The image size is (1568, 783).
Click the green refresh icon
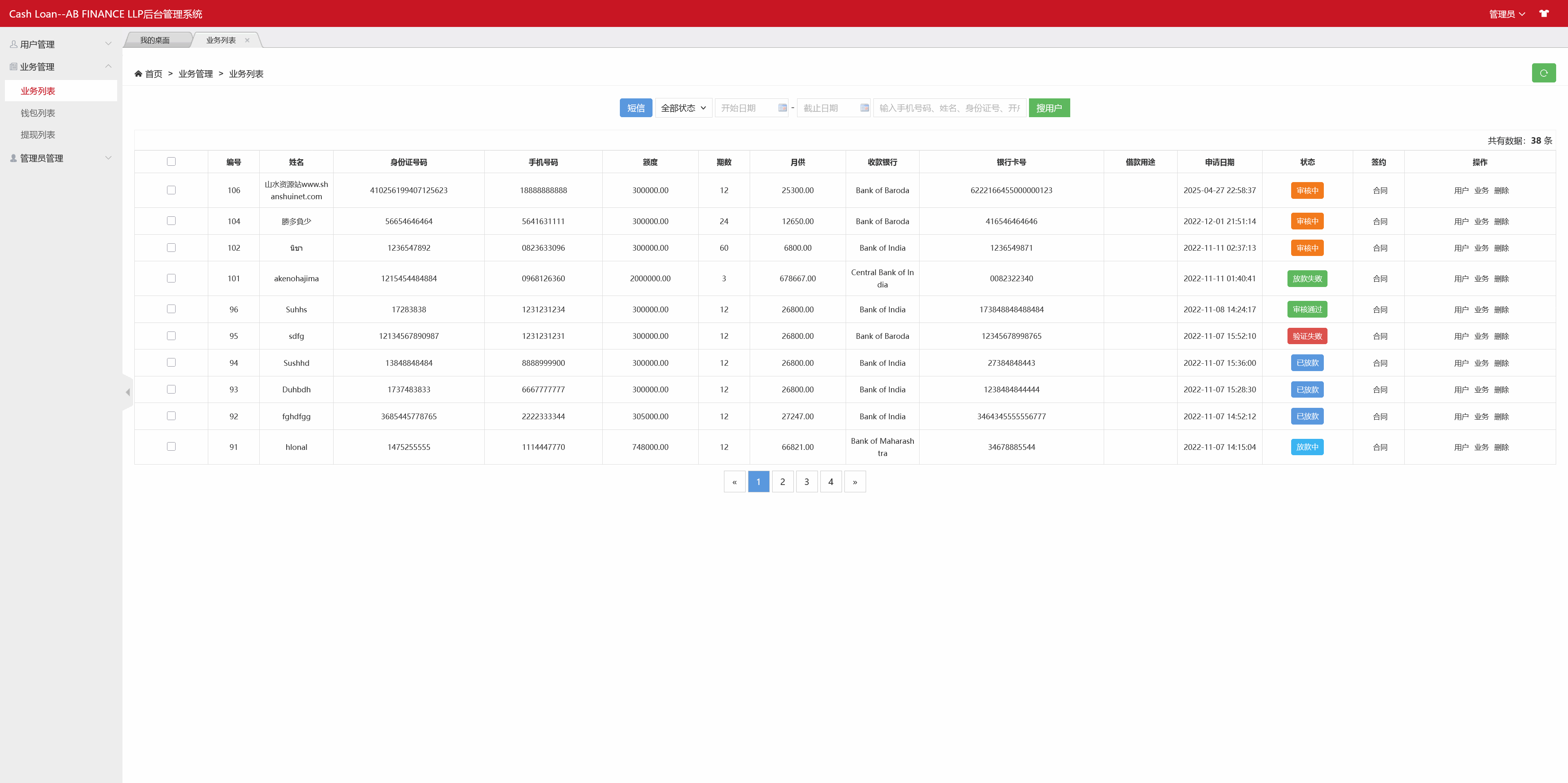tap(1544, 72)
